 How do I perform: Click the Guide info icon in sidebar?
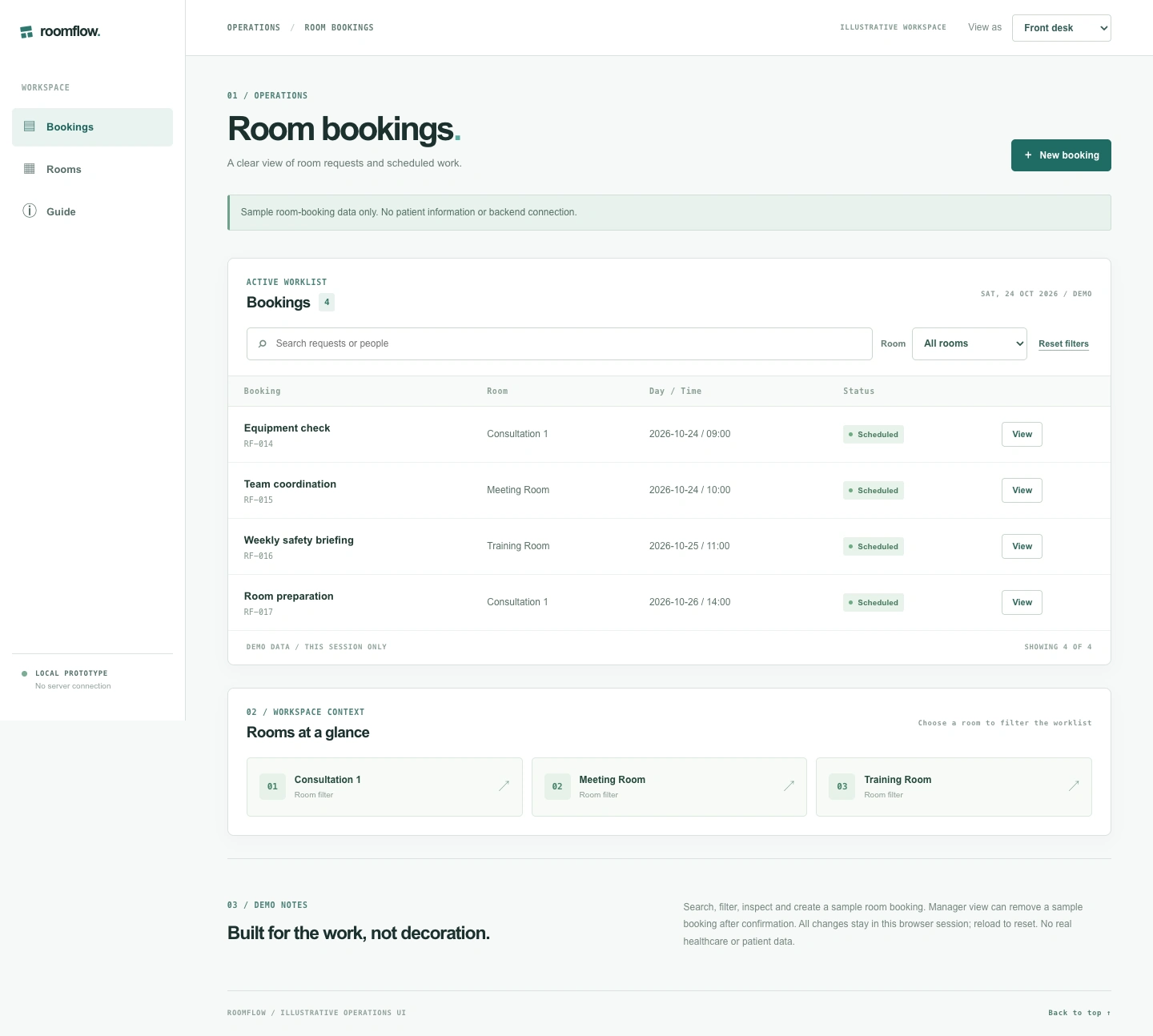(x=30, y=211)
